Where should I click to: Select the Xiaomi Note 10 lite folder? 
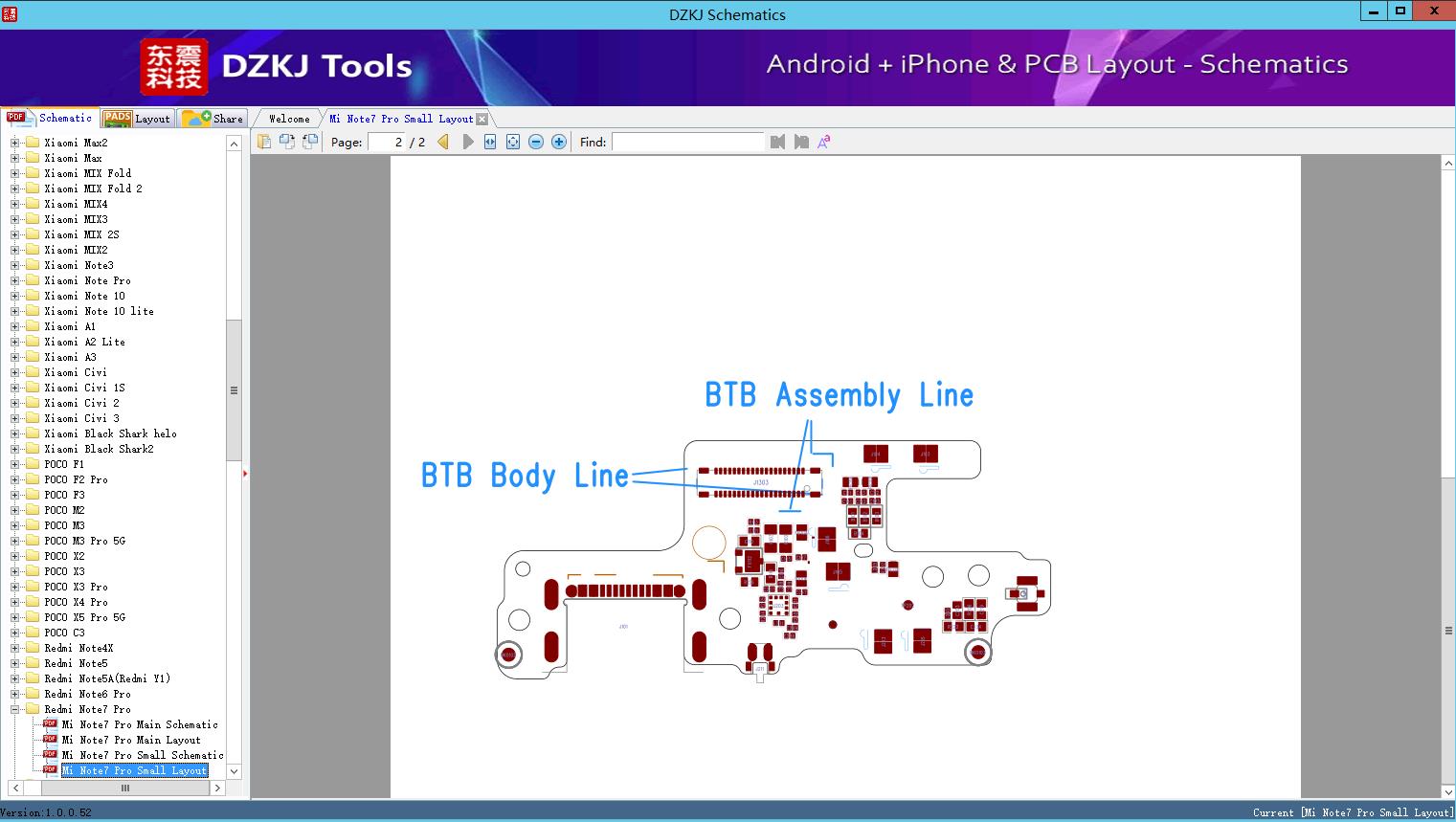(x=99, y=311)
